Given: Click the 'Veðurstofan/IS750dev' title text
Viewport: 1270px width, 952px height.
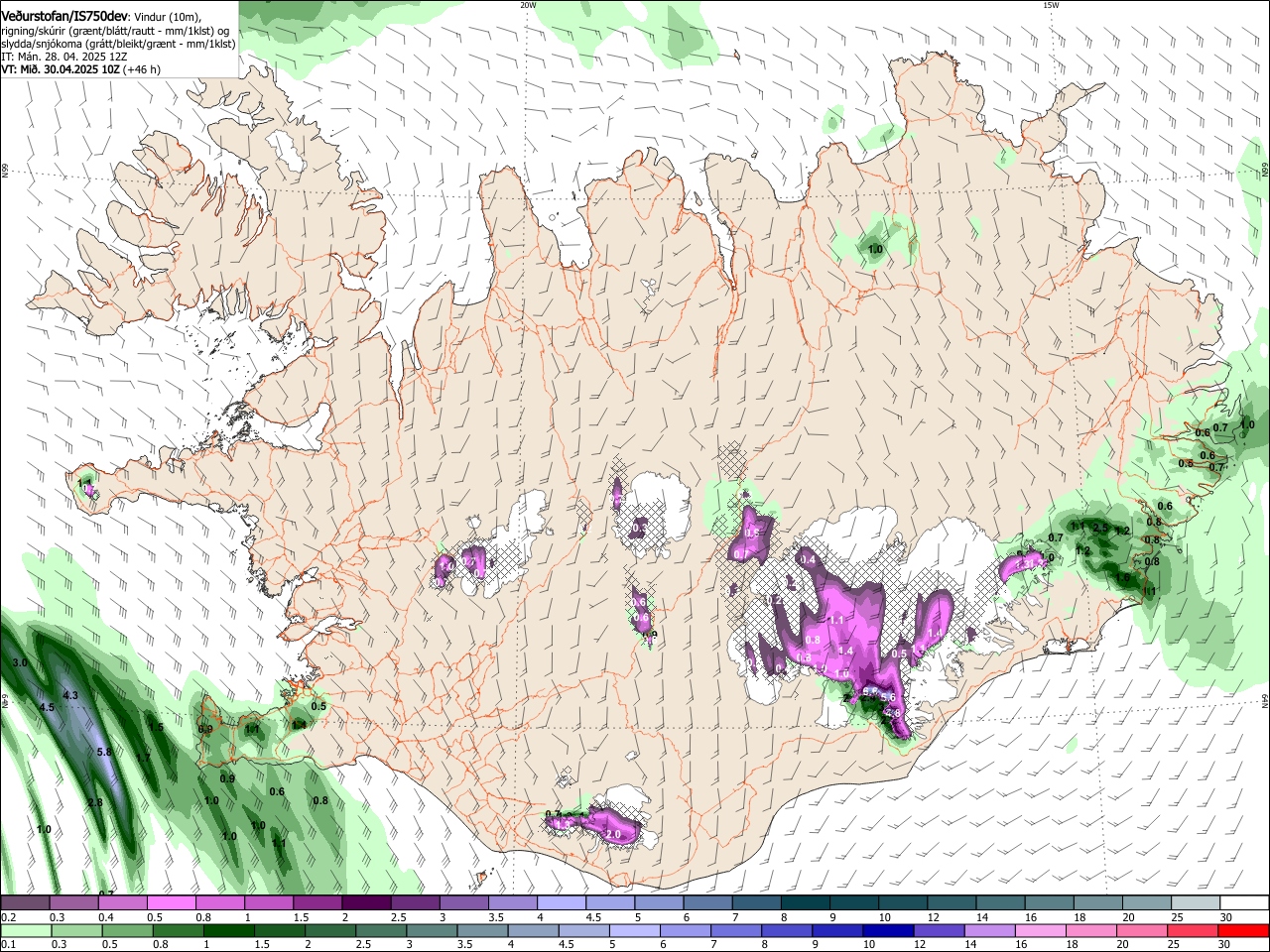Looking at the screenshot, I should pos(64,15).
